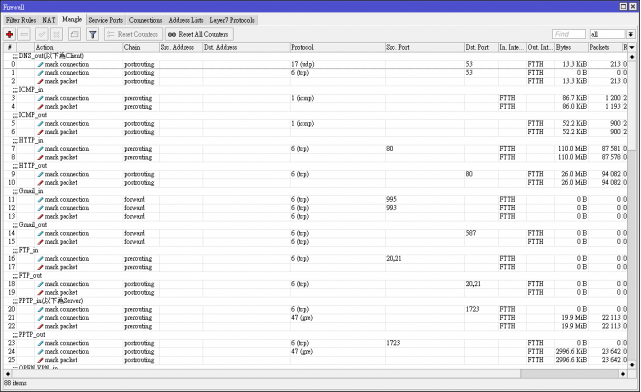
Task: Sort by the Dst. Port column header
Action: [x=481, y=47]
